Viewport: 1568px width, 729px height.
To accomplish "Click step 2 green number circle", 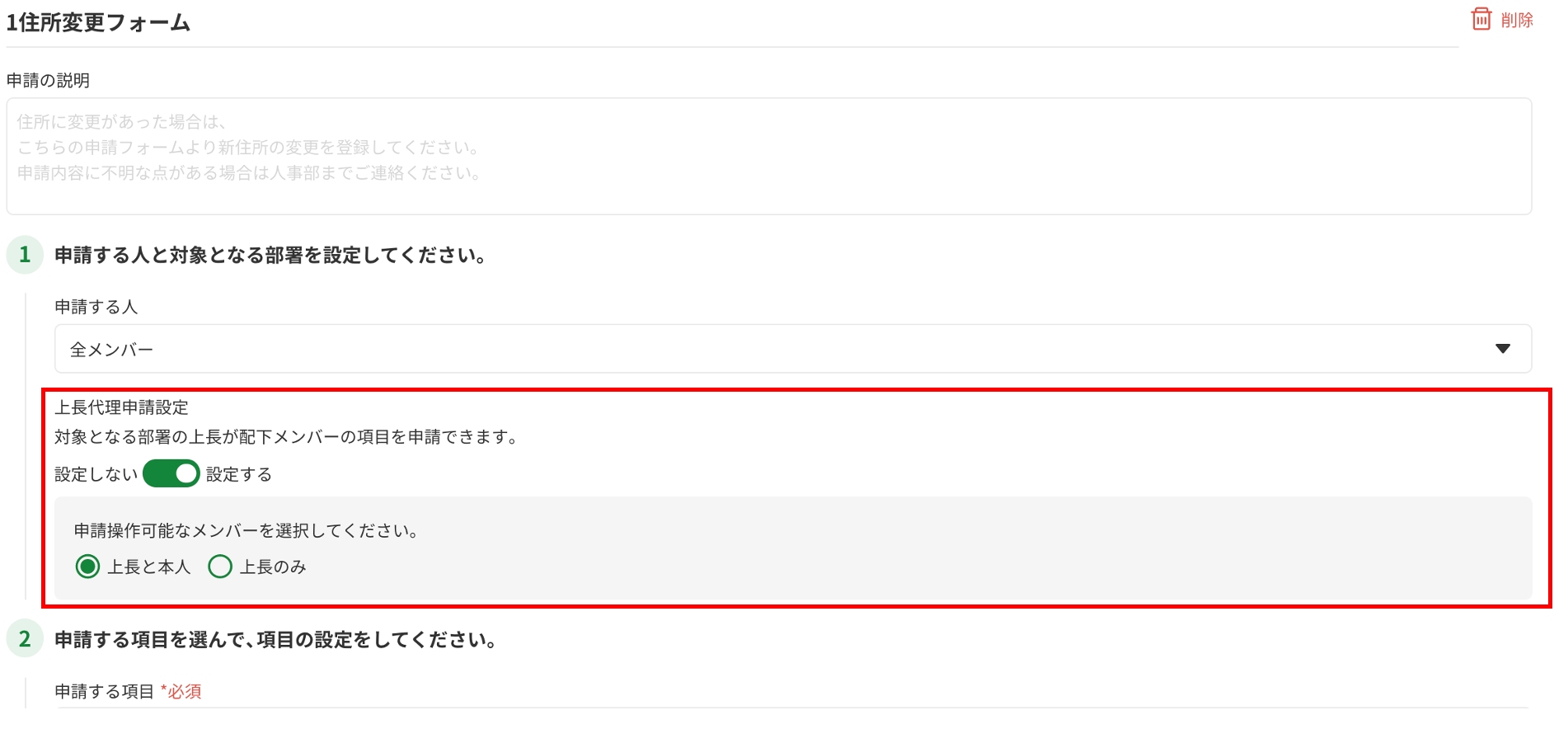I will click(25, 639).
